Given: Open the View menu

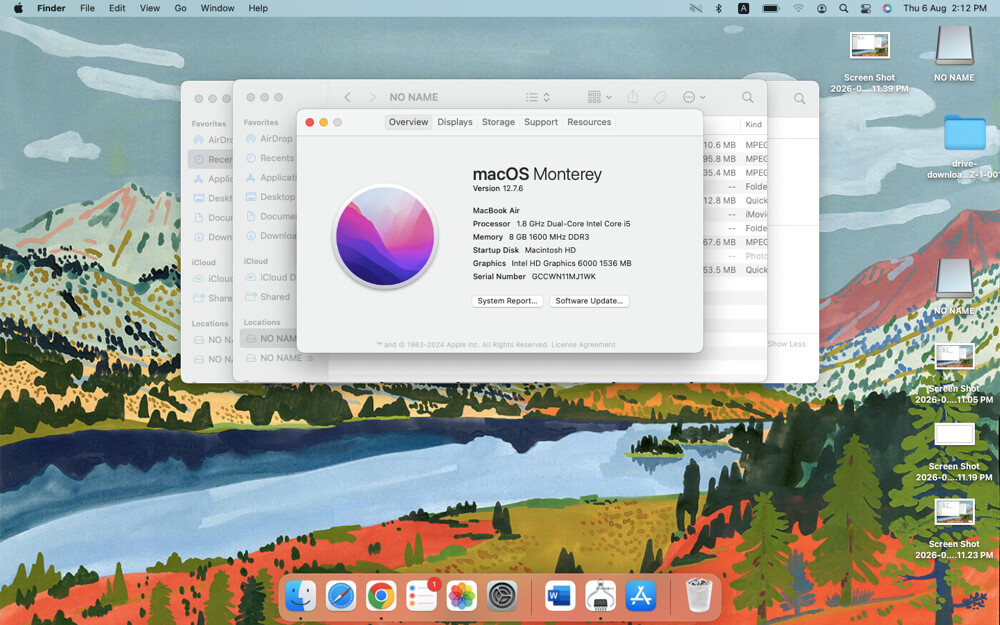Looking at the screenshot, I should tap(150, 8).
